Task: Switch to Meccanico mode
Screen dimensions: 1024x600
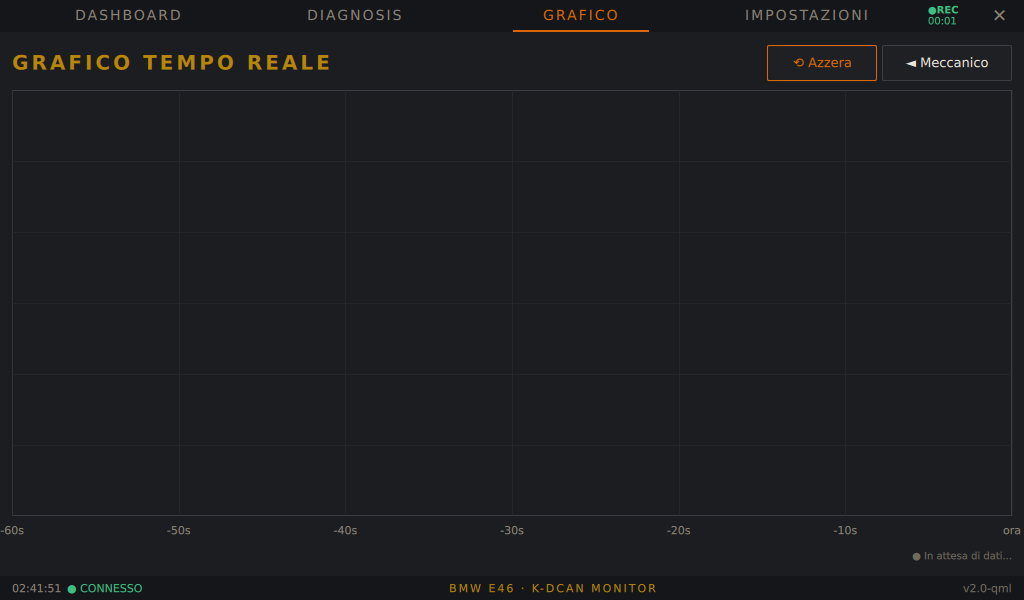Action: pos(946,63)
